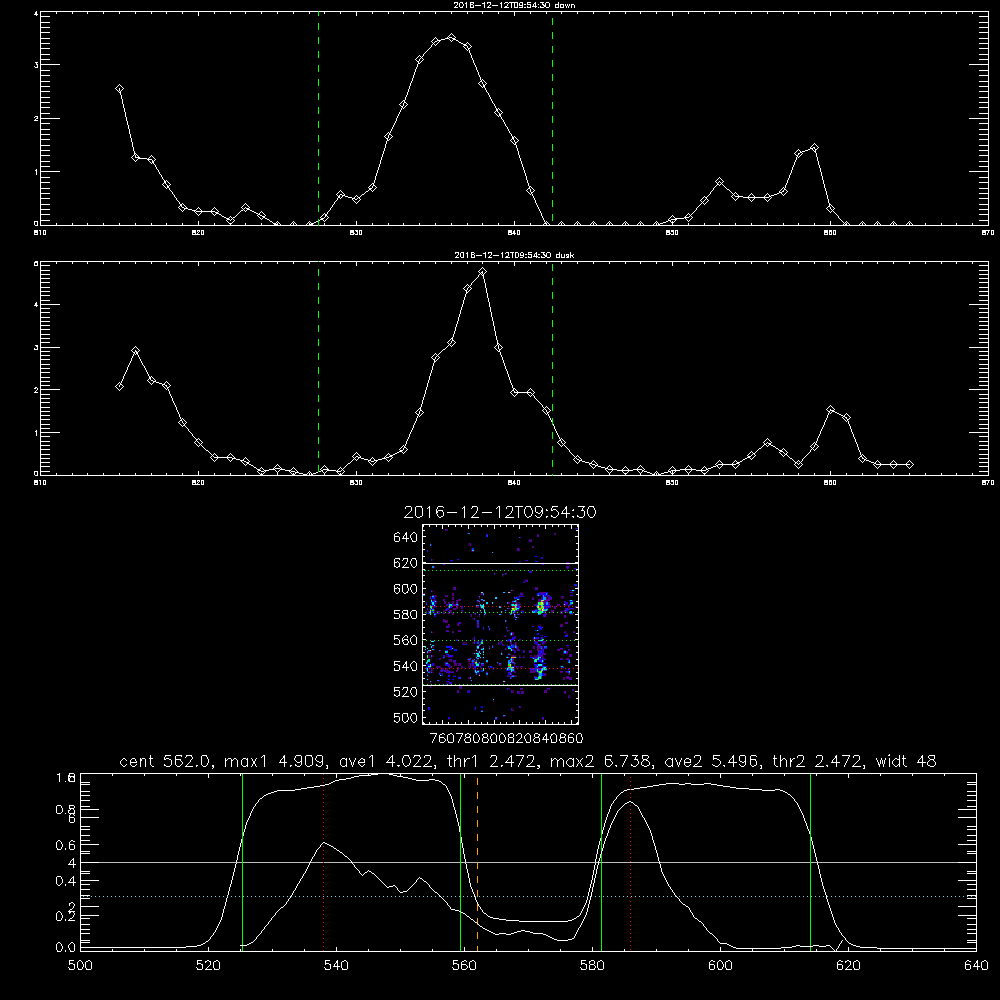Select the highest diamond marker in dawn plot

click(452, 38)
